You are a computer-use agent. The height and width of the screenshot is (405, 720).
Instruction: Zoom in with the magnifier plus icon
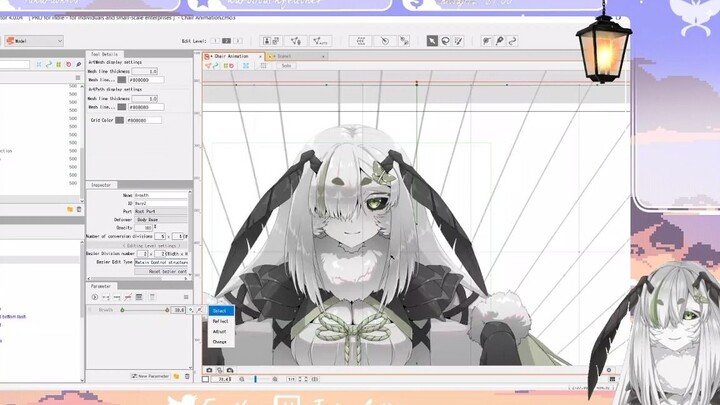(275, 379)
